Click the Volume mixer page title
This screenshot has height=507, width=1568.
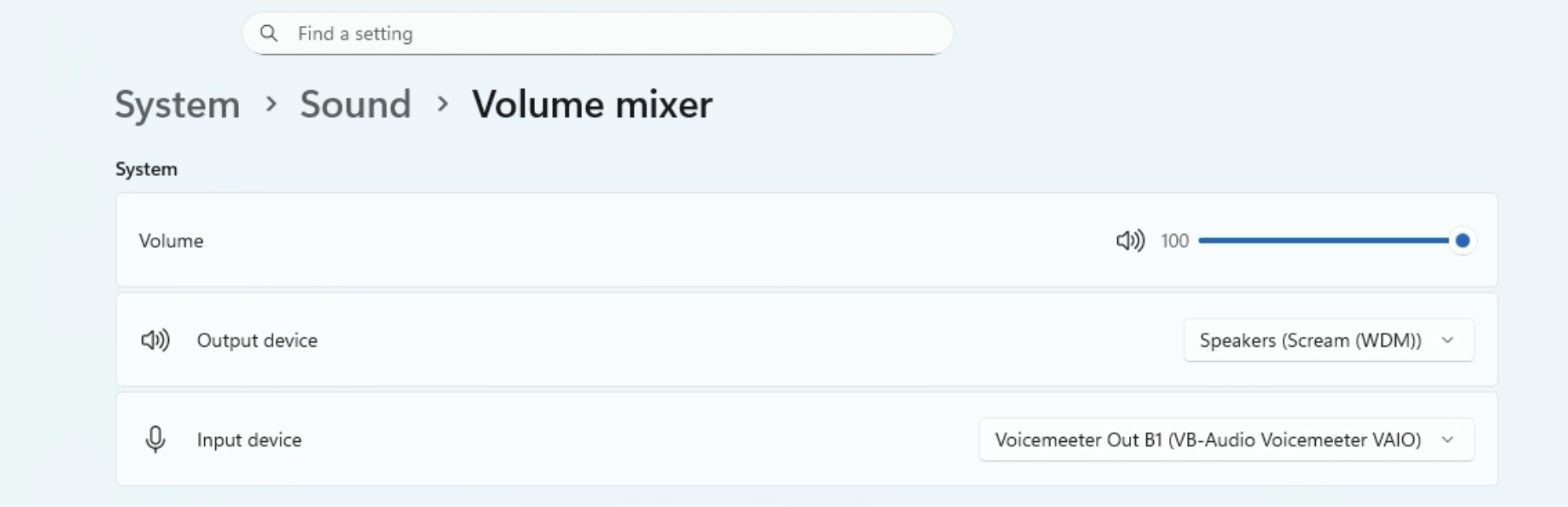pyautogui.click(x=592, y=105)
